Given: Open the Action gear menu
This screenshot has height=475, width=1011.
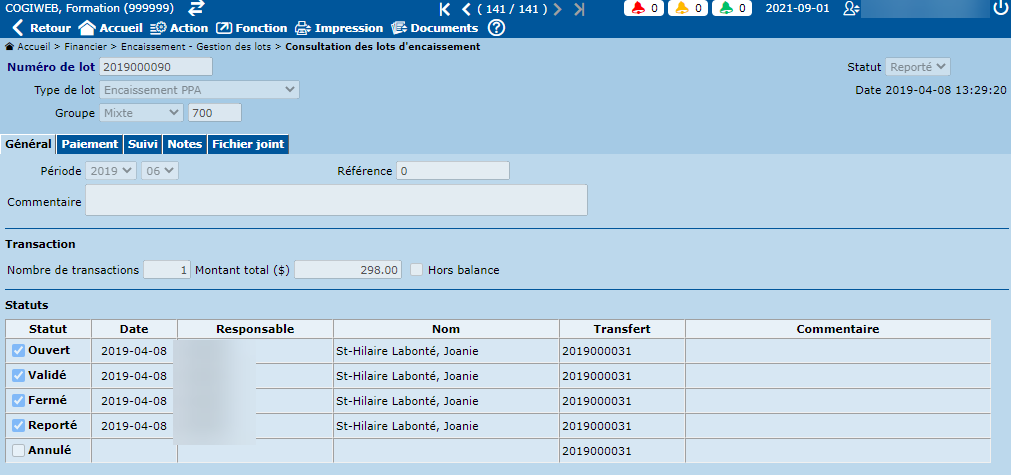Looking at the screenshot, I should [158, 28].
